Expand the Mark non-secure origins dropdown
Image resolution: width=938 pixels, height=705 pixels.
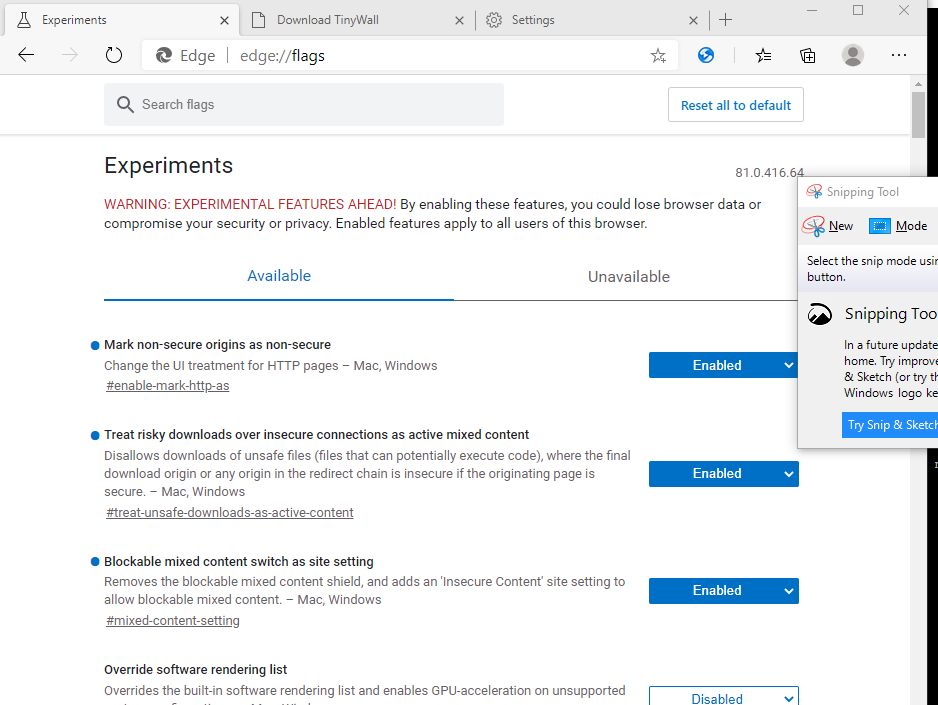[723, 365]
